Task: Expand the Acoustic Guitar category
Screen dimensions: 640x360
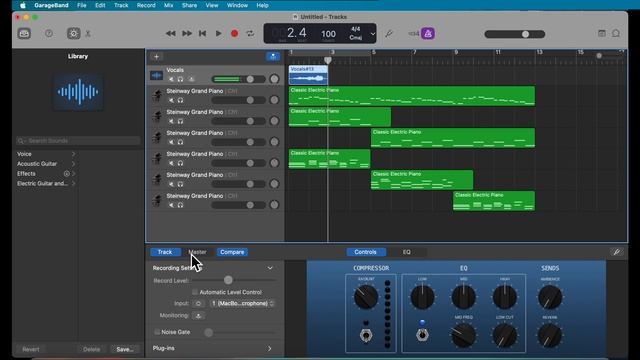Action: click(73, 164)
